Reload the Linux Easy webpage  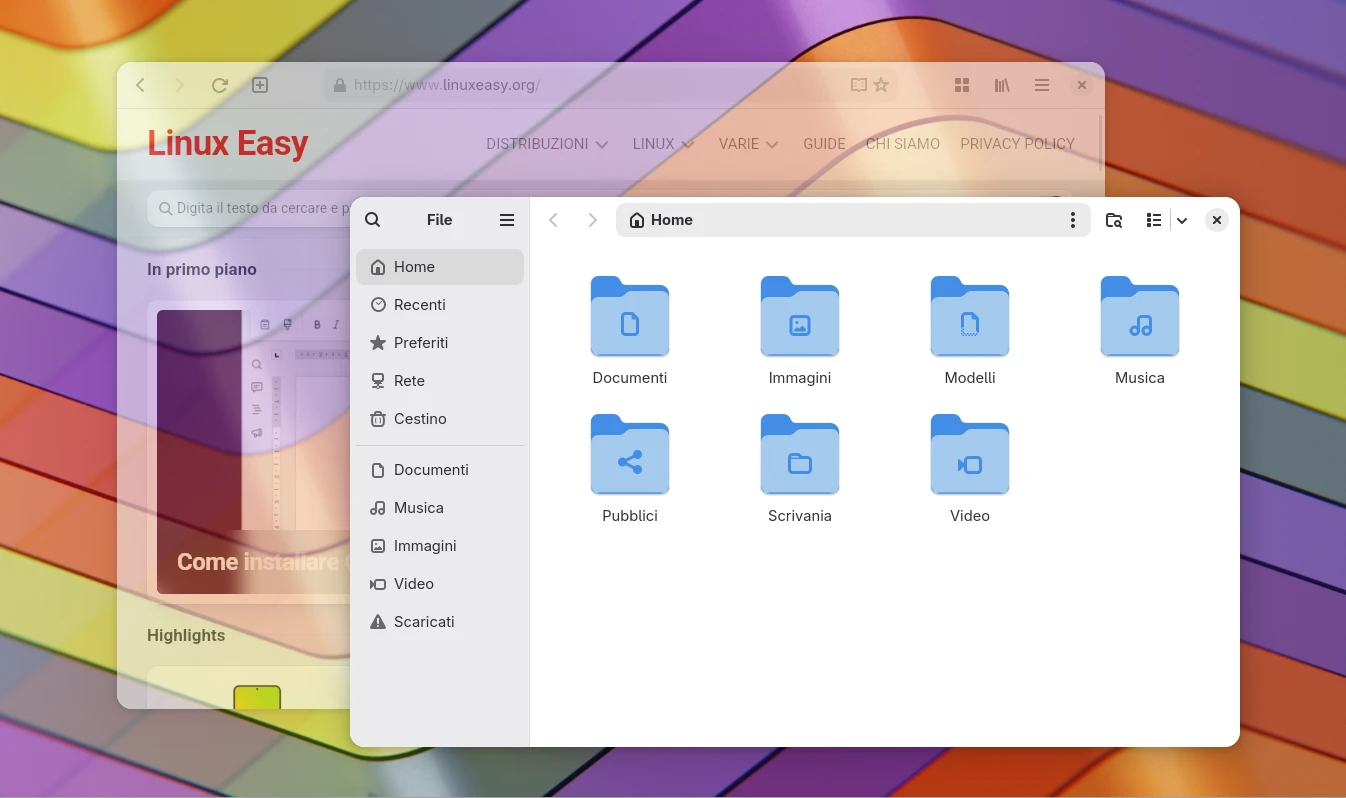click(219, 85)
